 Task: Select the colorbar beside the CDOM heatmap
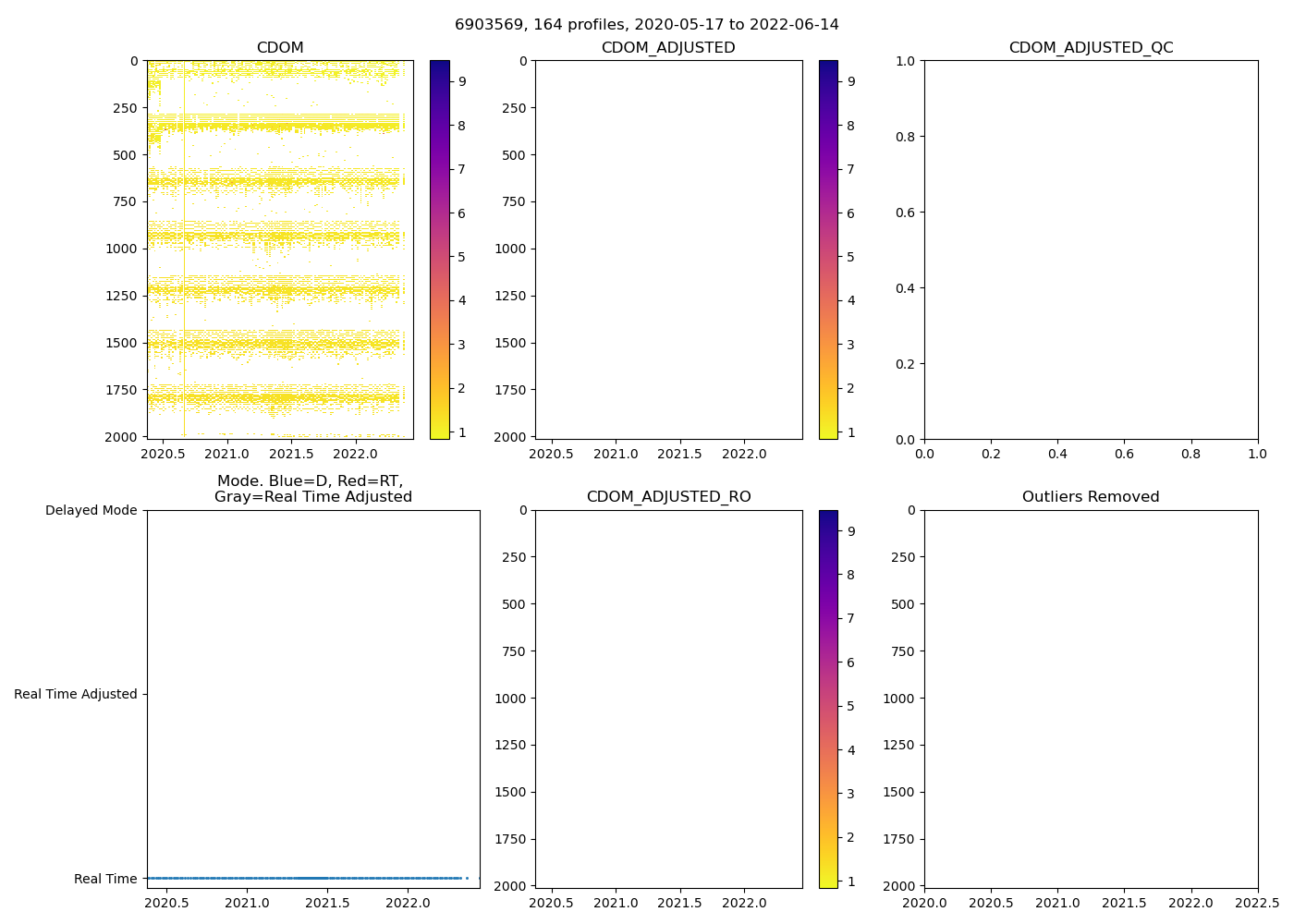pos(439,249)
